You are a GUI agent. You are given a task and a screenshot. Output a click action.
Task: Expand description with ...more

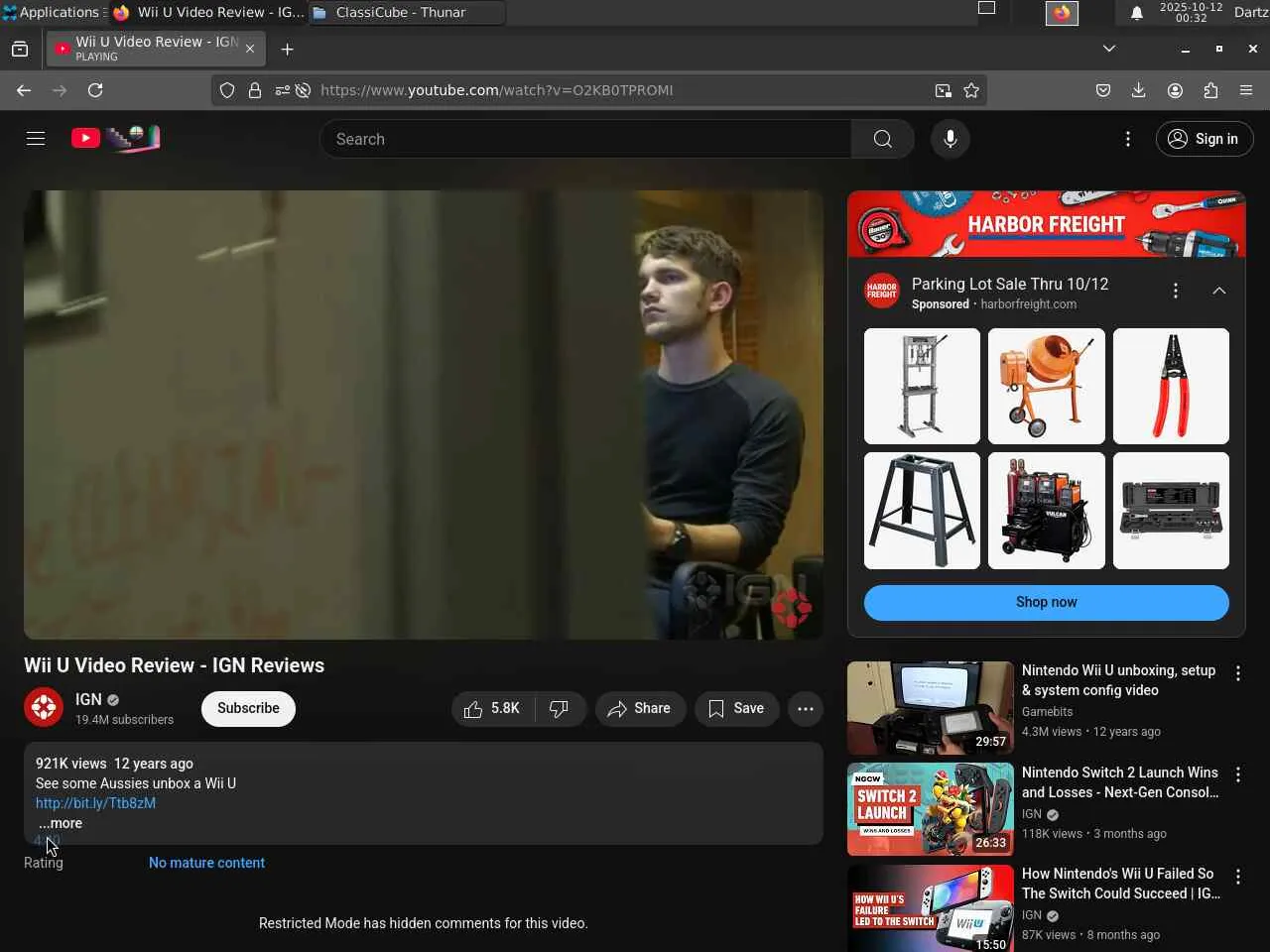click(x=61, y=823)
